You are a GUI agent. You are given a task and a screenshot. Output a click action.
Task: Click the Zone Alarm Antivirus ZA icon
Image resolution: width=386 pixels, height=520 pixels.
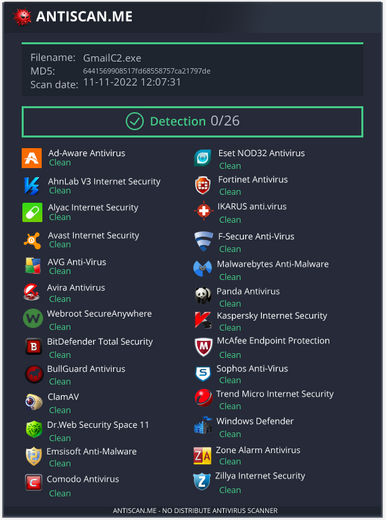click(x=202, y=456)
